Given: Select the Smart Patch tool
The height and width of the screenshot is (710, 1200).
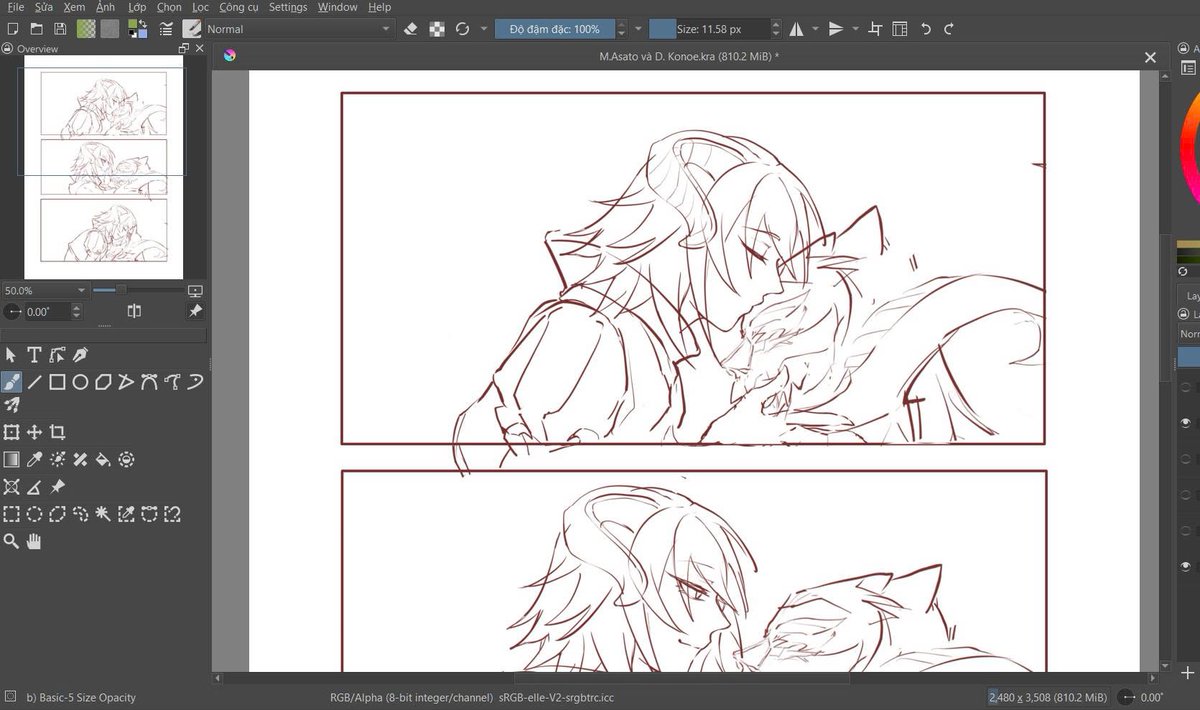Looking at the screenshot, I should click(80, 459).
